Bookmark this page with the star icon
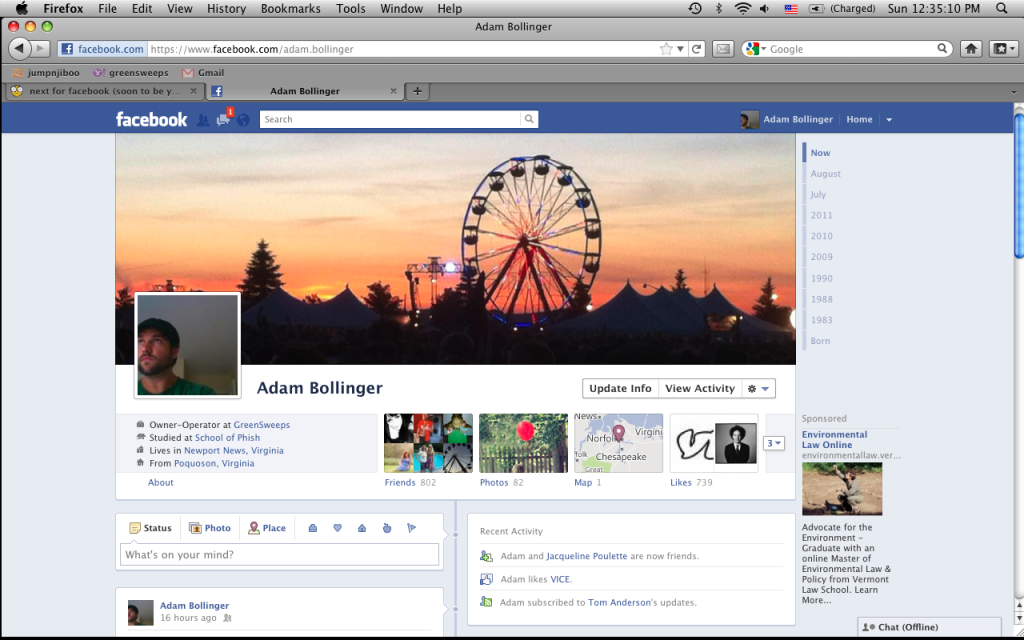This screenshot has height=640, width=1024. (666, 49)
